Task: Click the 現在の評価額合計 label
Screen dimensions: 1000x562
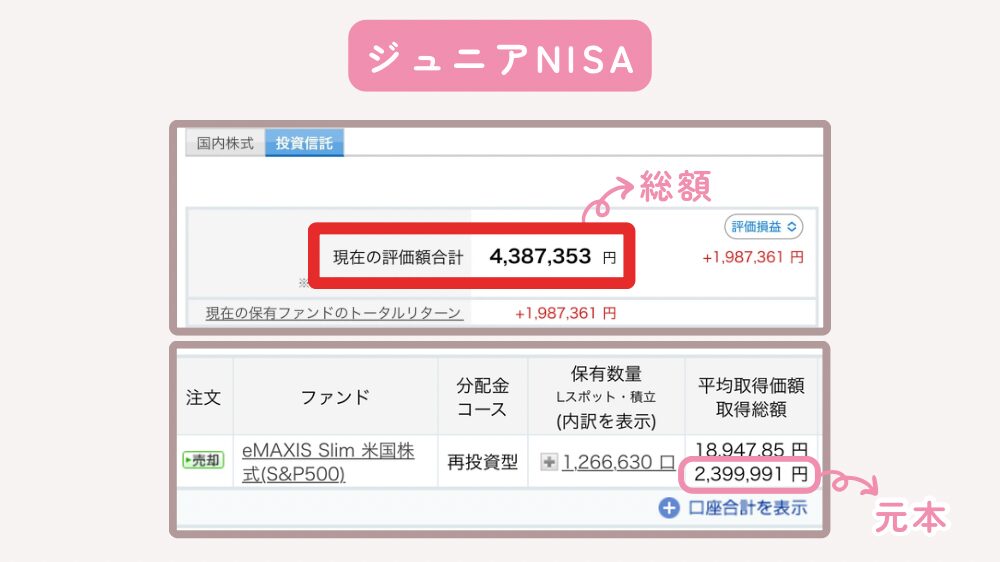Action: click(398, 257)
